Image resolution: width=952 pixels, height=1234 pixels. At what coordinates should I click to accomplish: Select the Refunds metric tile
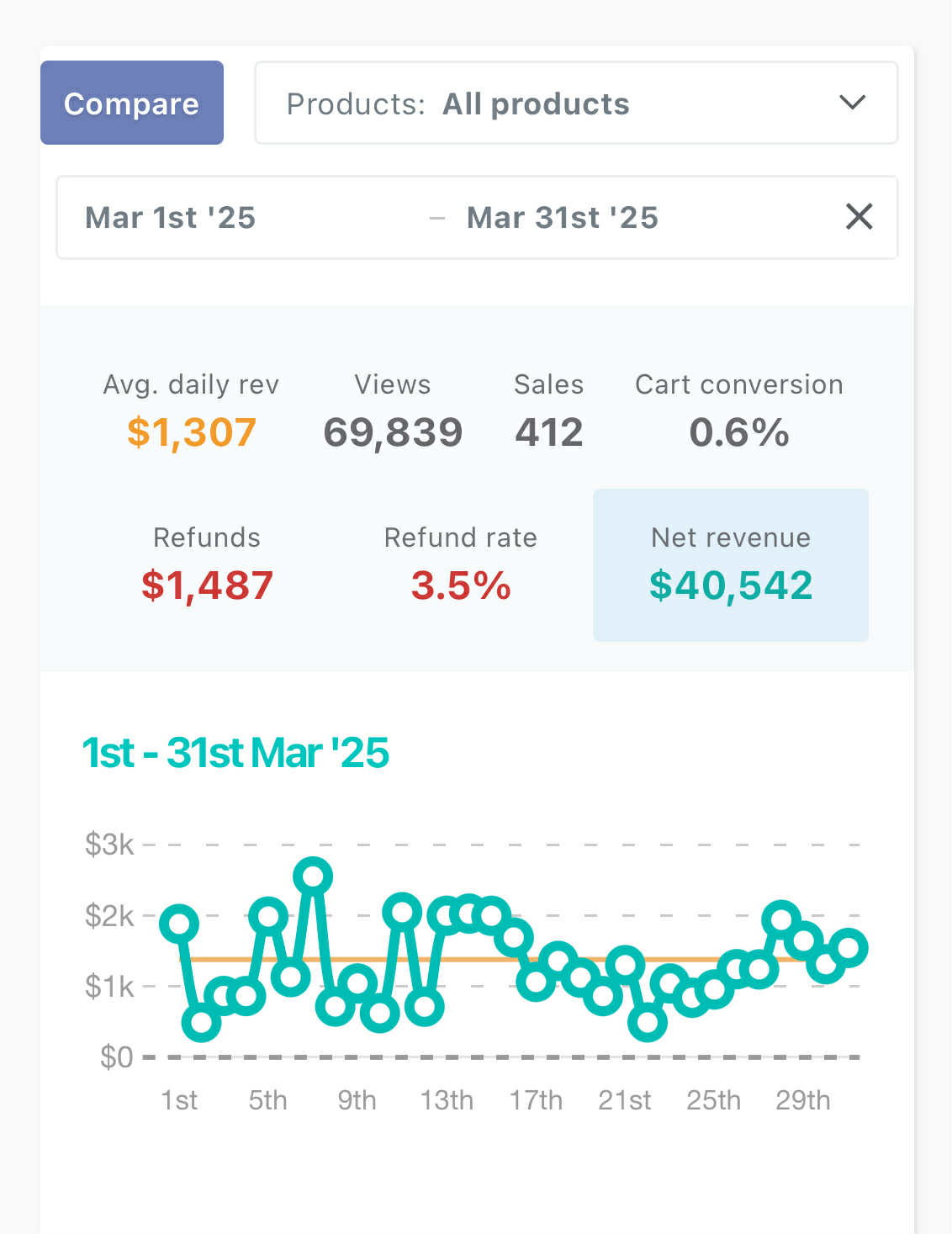(x=207, y=564)
